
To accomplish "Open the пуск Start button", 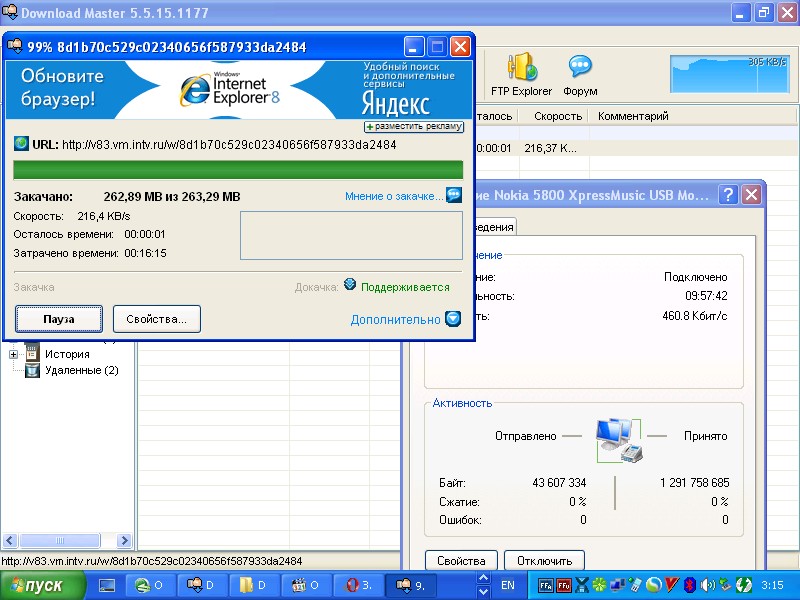I will click(x=42, y=585).
